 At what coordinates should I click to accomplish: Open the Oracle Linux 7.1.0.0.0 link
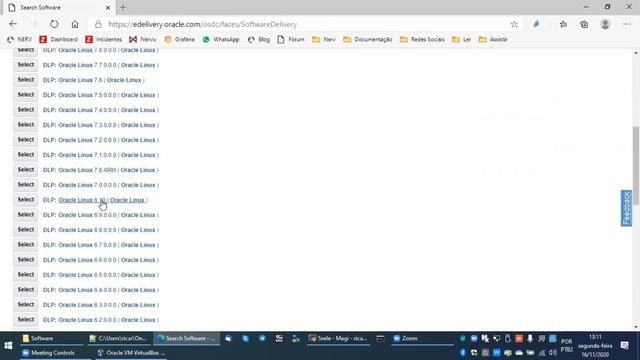(108, 155)
